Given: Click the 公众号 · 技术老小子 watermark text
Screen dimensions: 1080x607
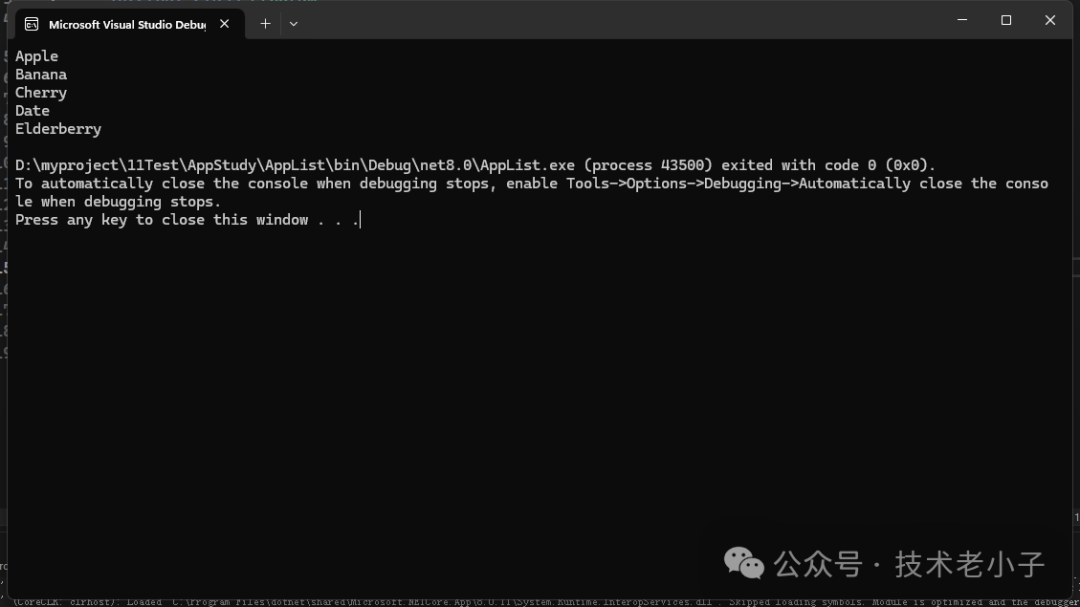Looking at the screenshot, I should pyautogui.click(x=910, y=564).
